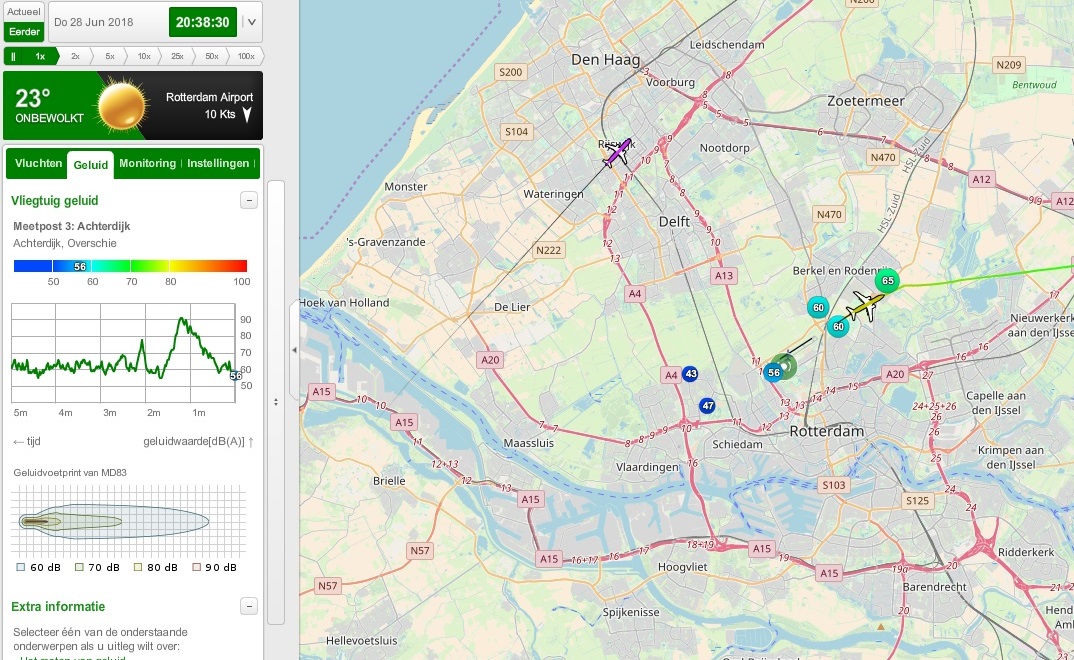Click the Hoek van Holland label
Screen dimensions: 1074x660
pyautogui.click(x=344, y=303)
